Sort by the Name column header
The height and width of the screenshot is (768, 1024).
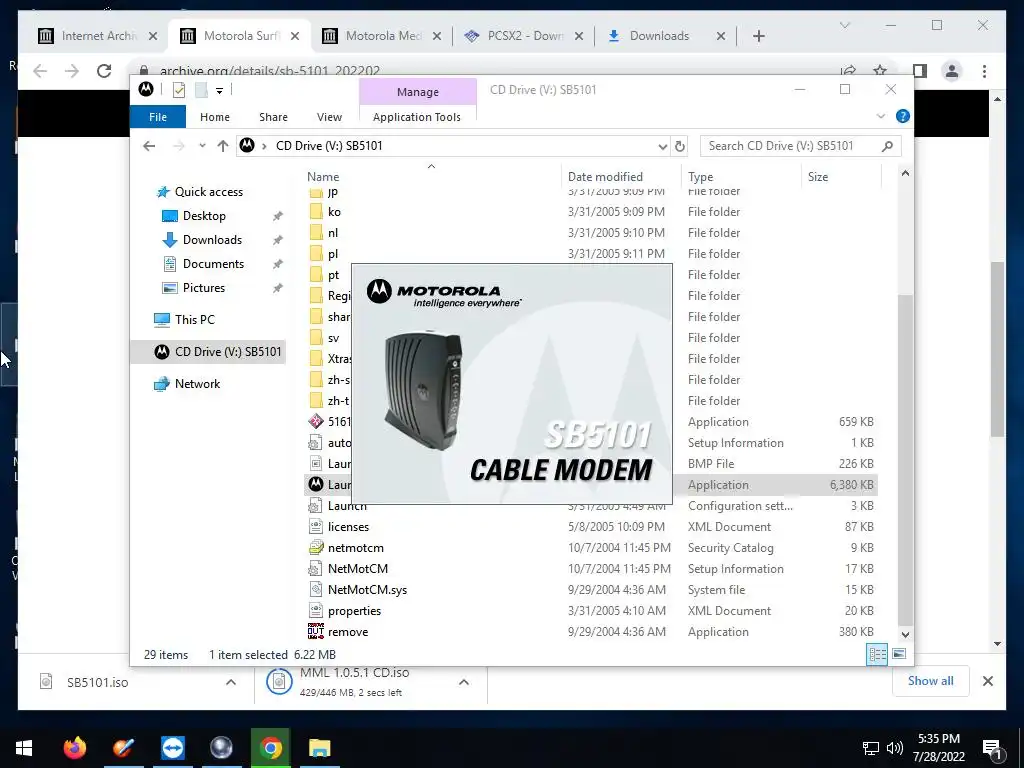(323, 177)
